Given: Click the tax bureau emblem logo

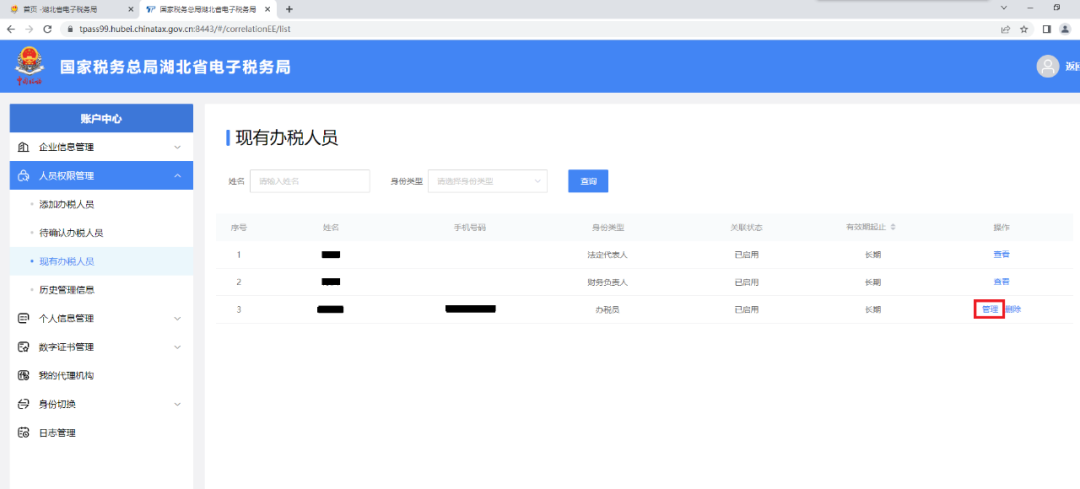Looking at the screenshot, I should click(x=30, y=66).
